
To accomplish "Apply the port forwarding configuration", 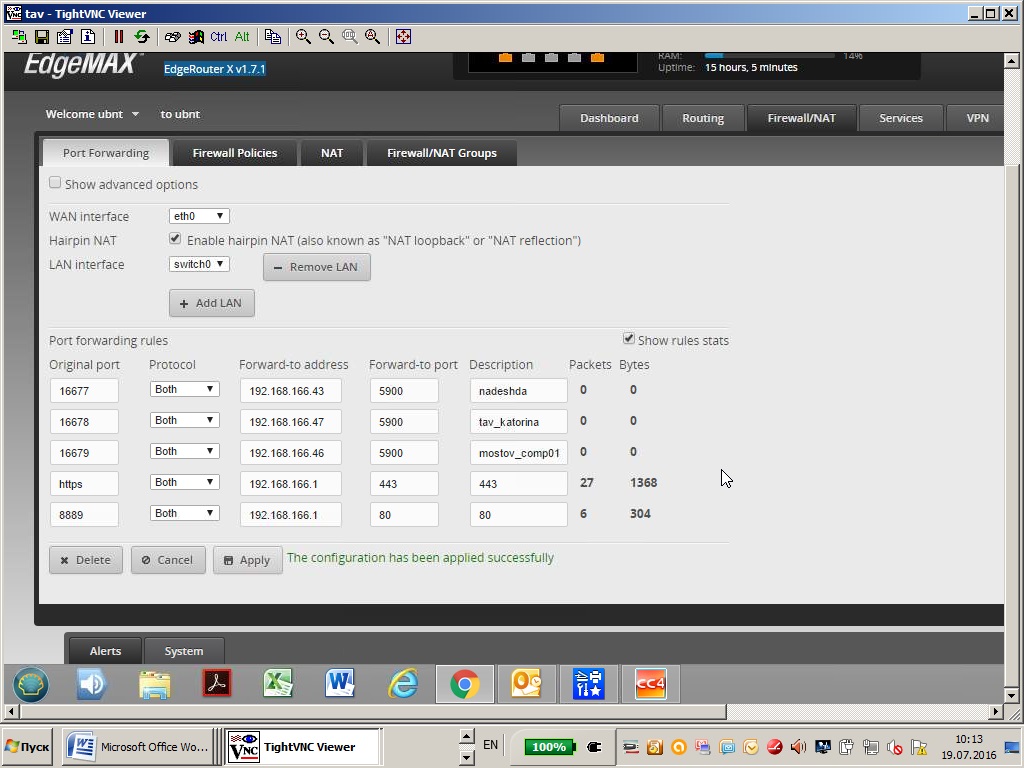I will (248, 560).
